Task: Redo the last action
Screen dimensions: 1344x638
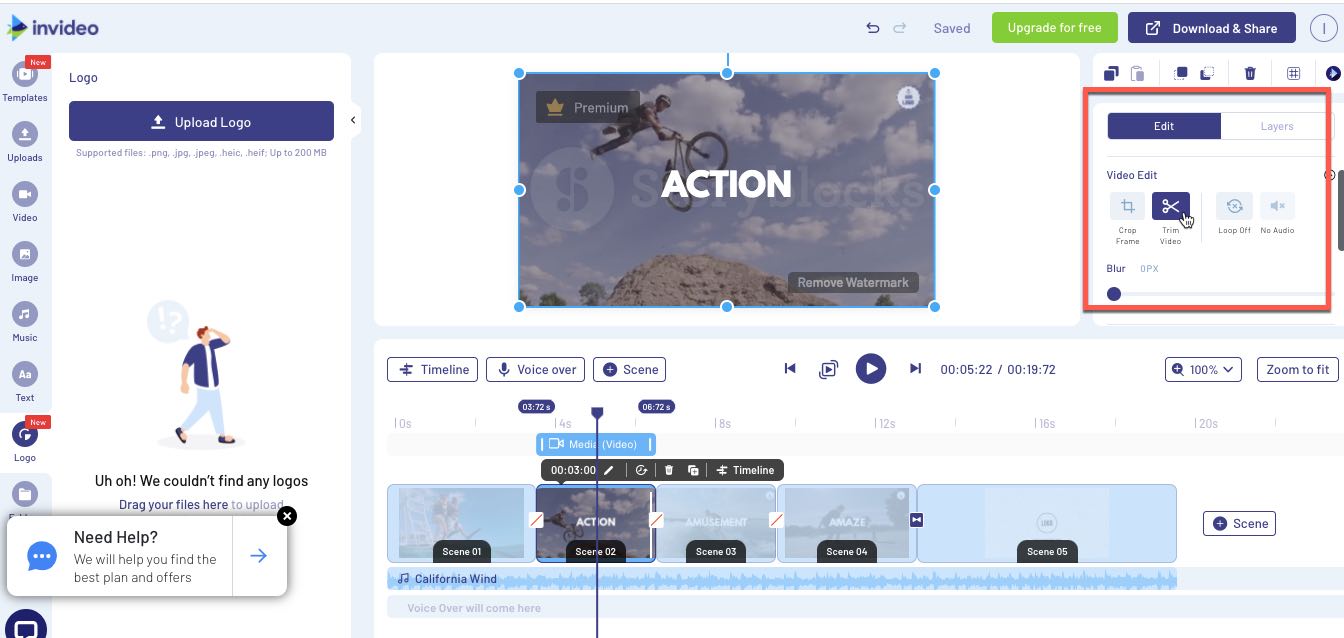Action: pos(900,28)
